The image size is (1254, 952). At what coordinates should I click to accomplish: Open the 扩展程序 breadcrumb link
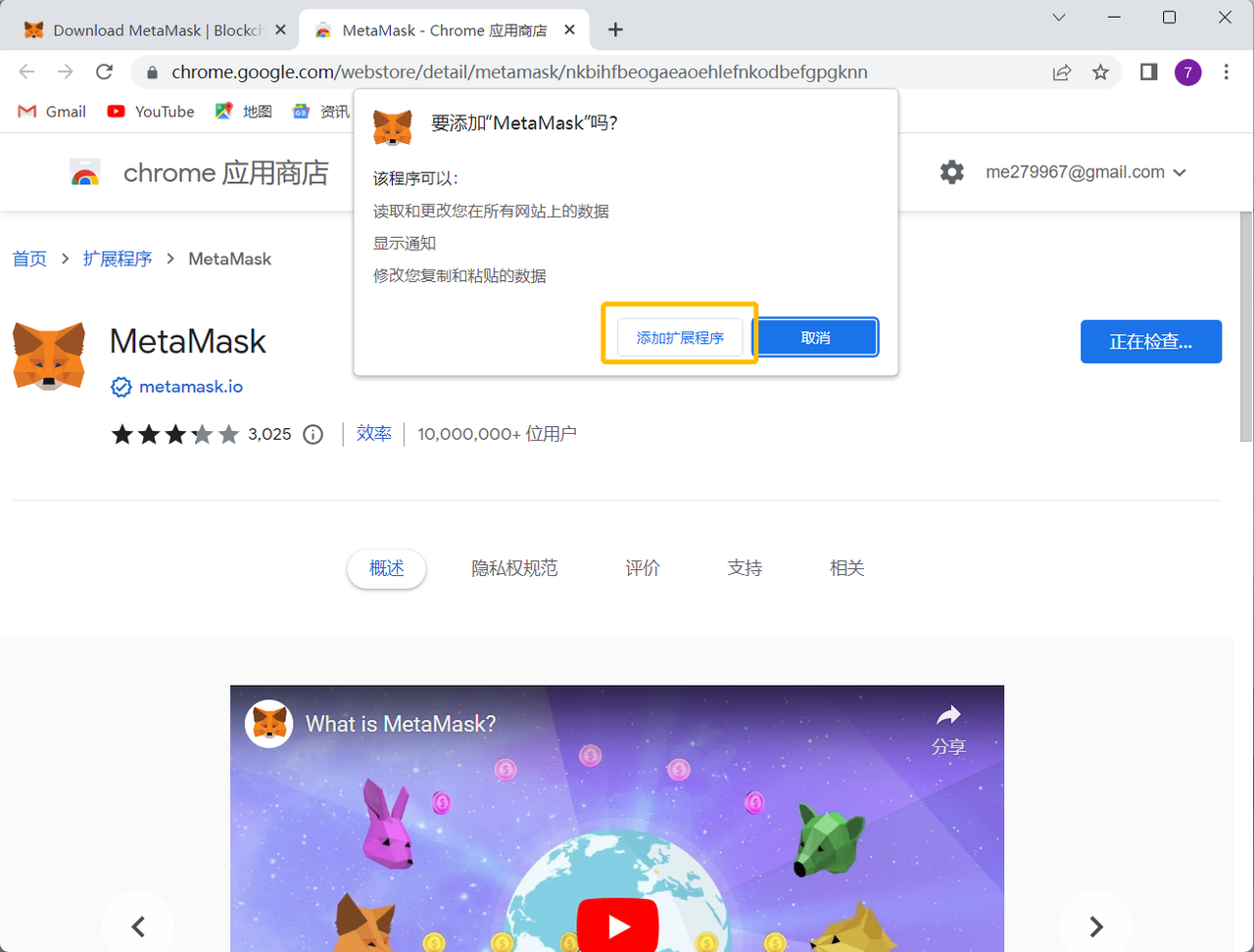pyautogui.click(x=118, y=260)
